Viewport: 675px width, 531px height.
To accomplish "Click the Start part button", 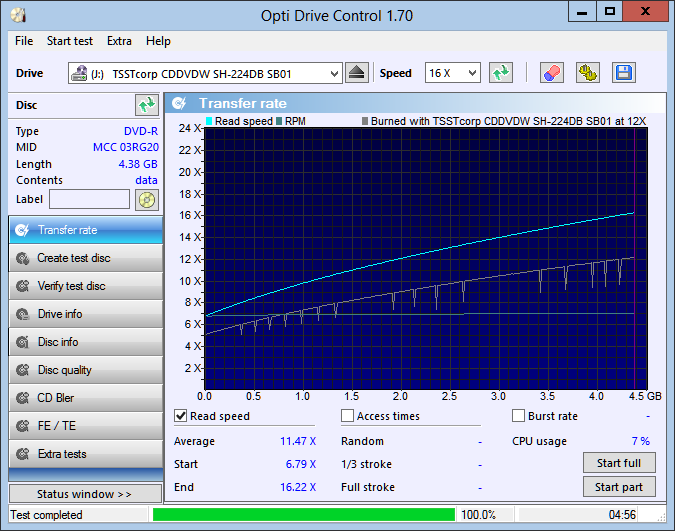I will click(x=619, y=487).
